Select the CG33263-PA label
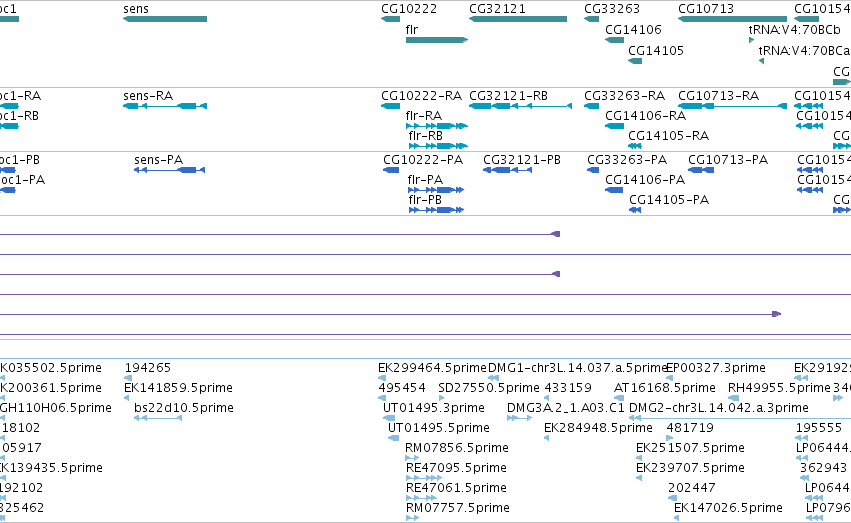 click(627, 160)
